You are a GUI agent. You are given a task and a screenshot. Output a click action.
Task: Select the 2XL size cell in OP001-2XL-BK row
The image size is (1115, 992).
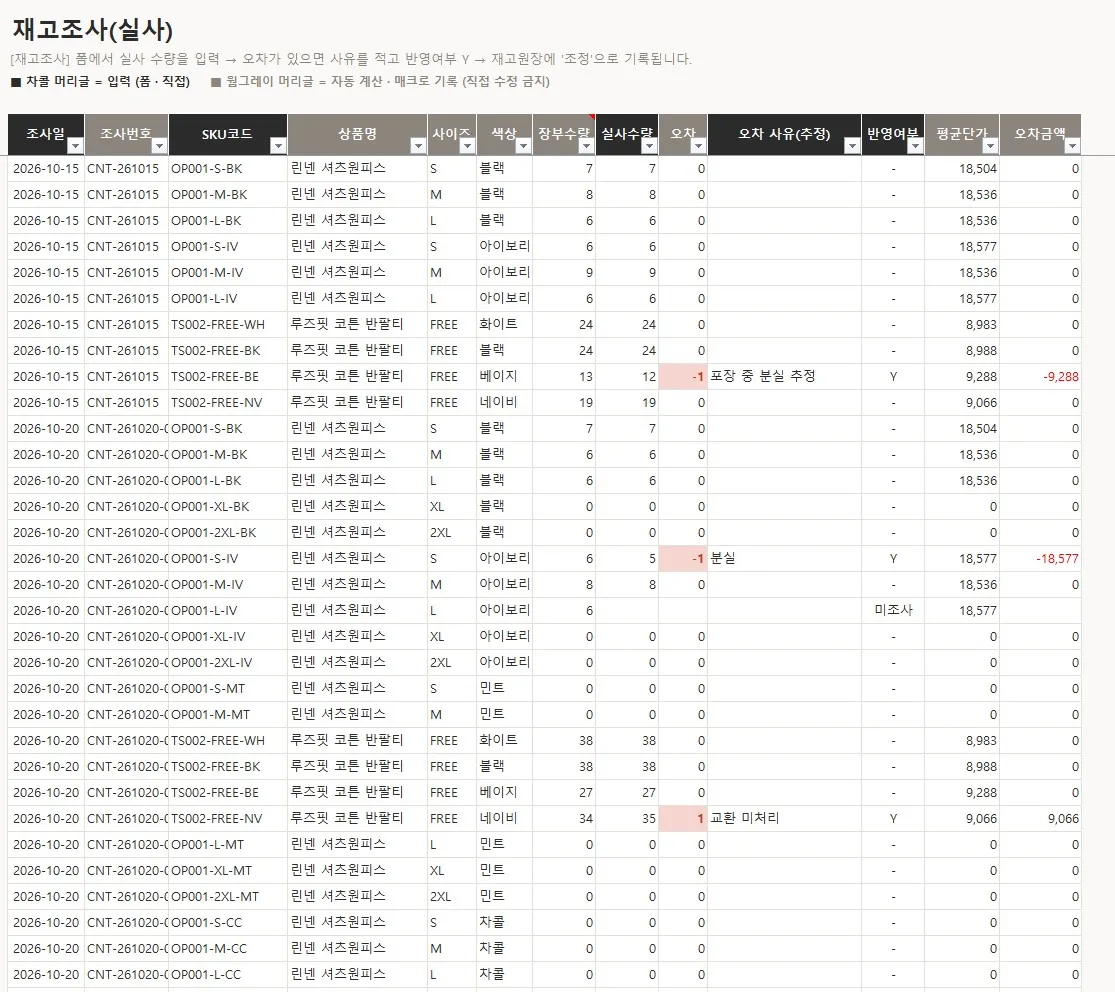point(452,533)
